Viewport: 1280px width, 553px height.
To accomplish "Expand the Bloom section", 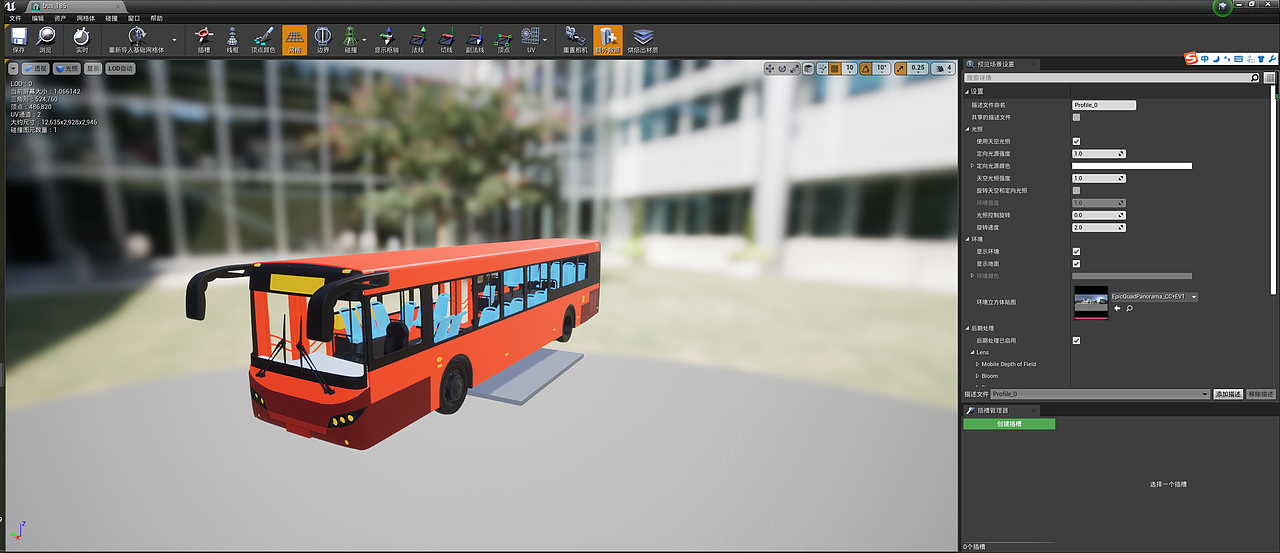I will (978, 376).
